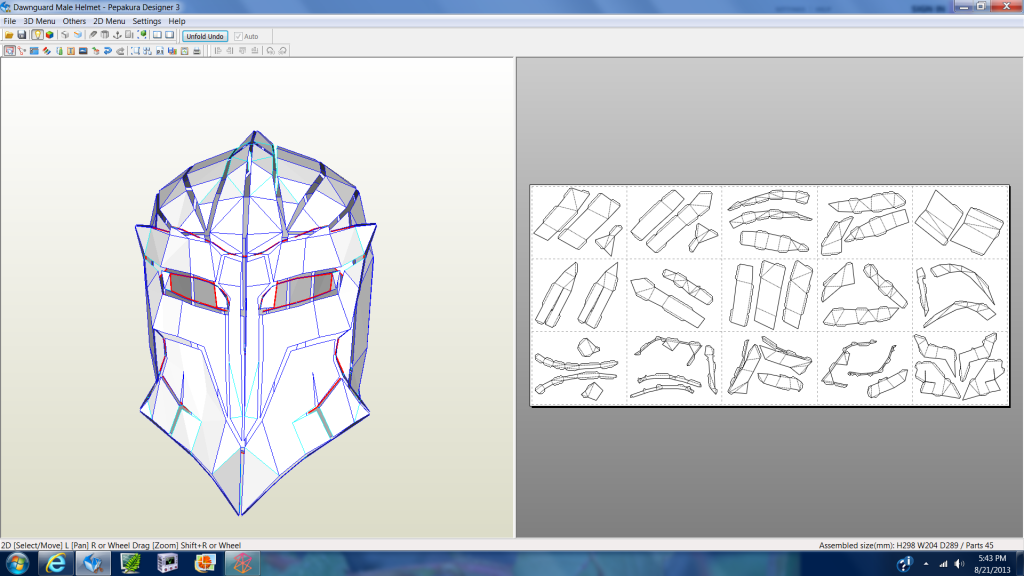Click the green cube selection icon
Image resolution: width=1024 pixels, height=576 pixels.
pyautogui.click(x=142, y=35)
